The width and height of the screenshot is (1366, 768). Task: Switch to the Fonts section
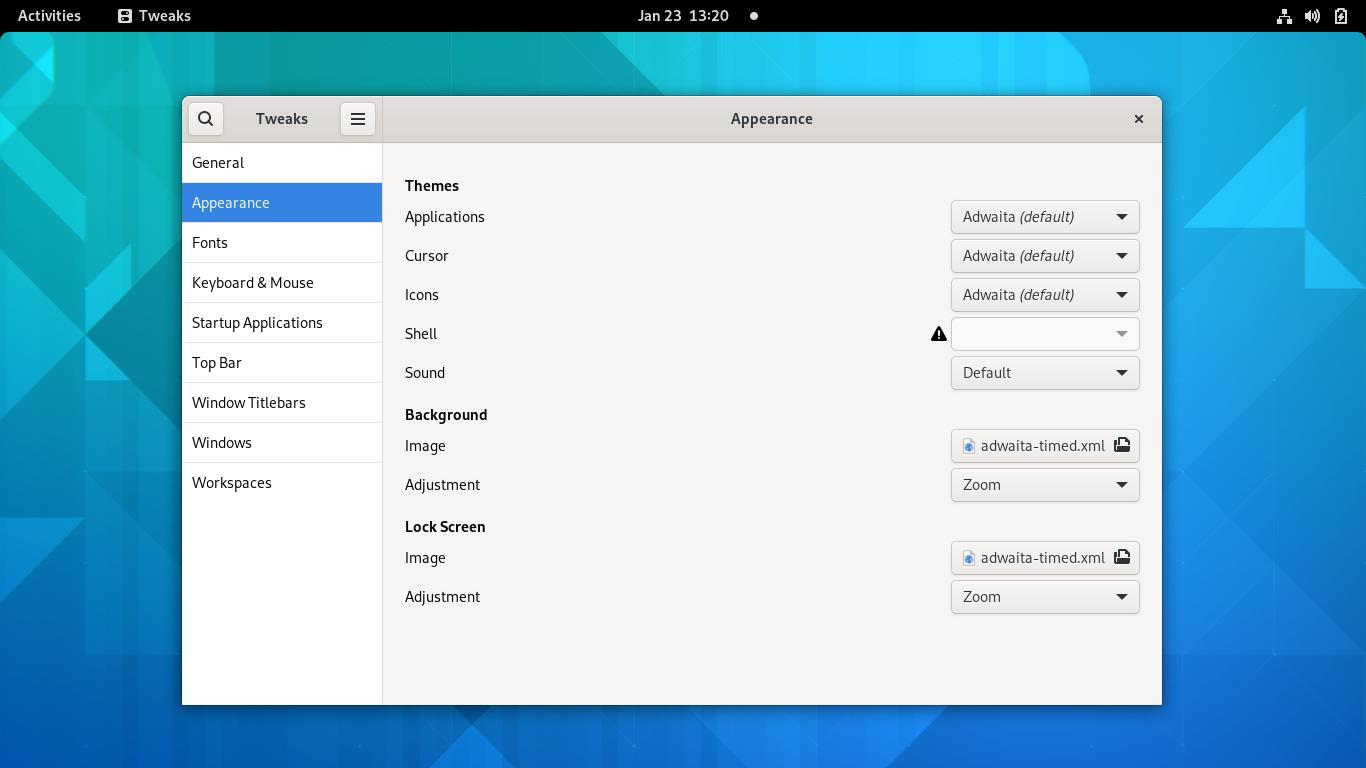[210, 243]
